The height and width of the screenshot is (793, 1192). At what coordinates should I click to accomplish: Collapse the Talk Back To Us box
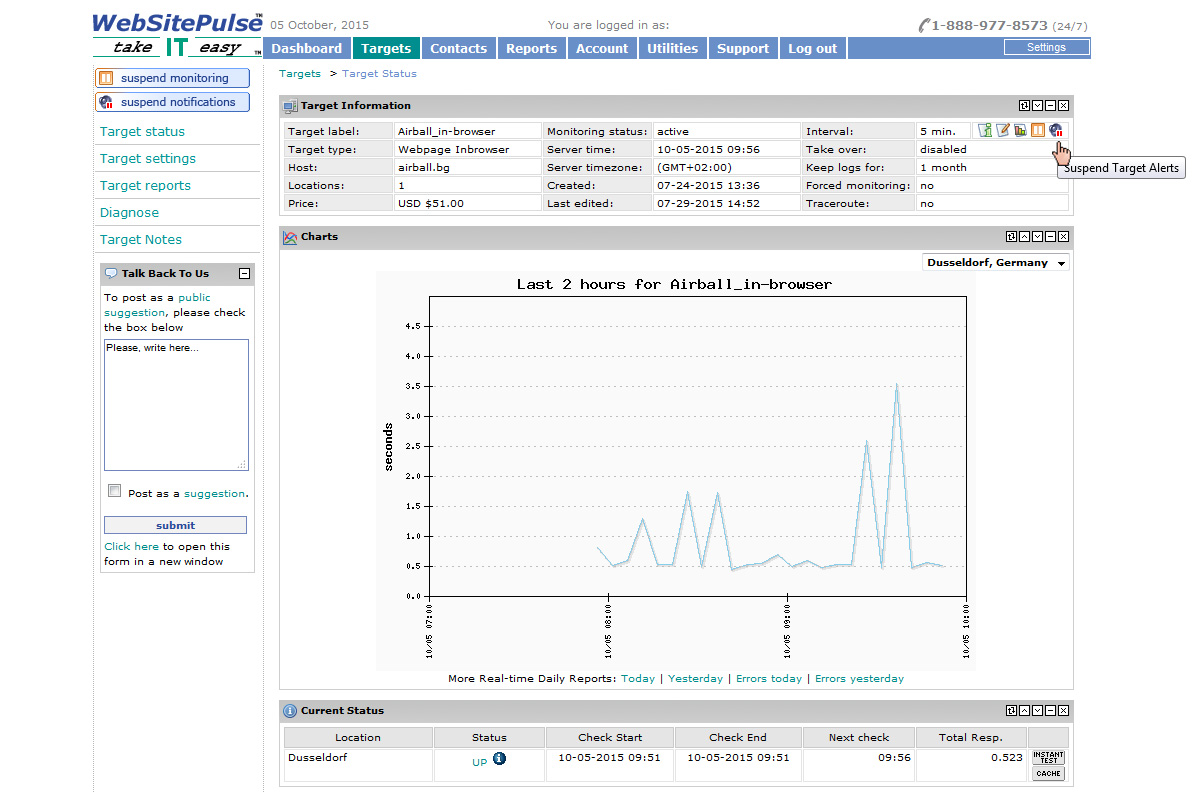pyautogui.click(x=245, y=274)
